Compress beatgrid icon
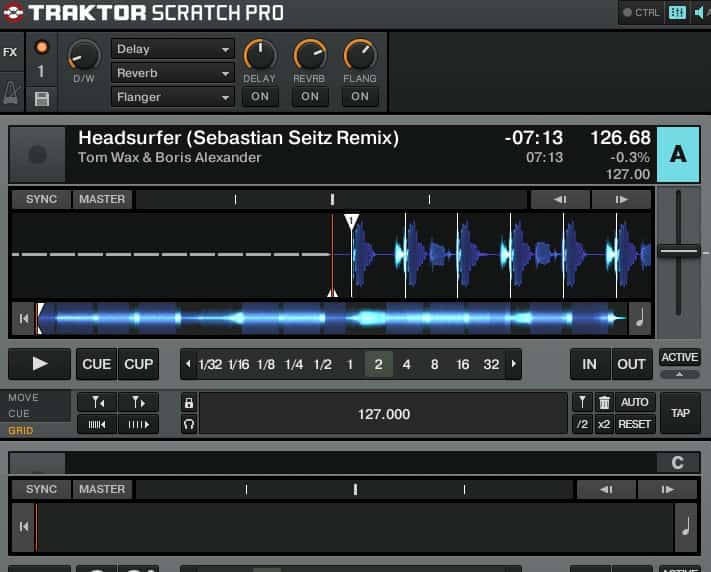Viewport: 711px width, 572px height. 97,425
